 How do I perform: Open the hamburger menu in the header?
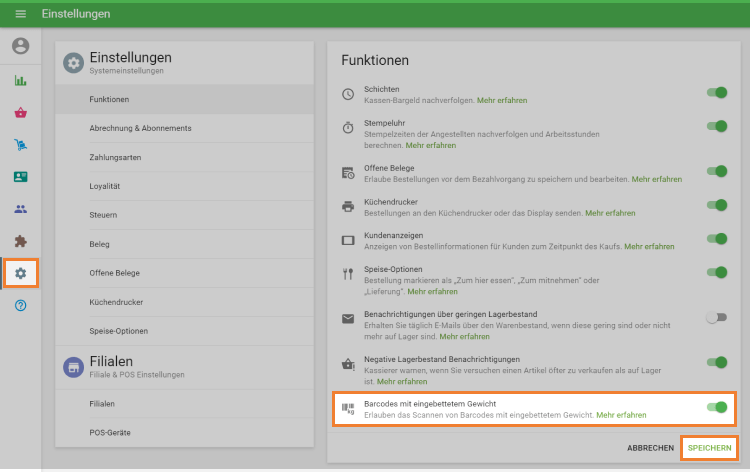[x=20, y=14]
